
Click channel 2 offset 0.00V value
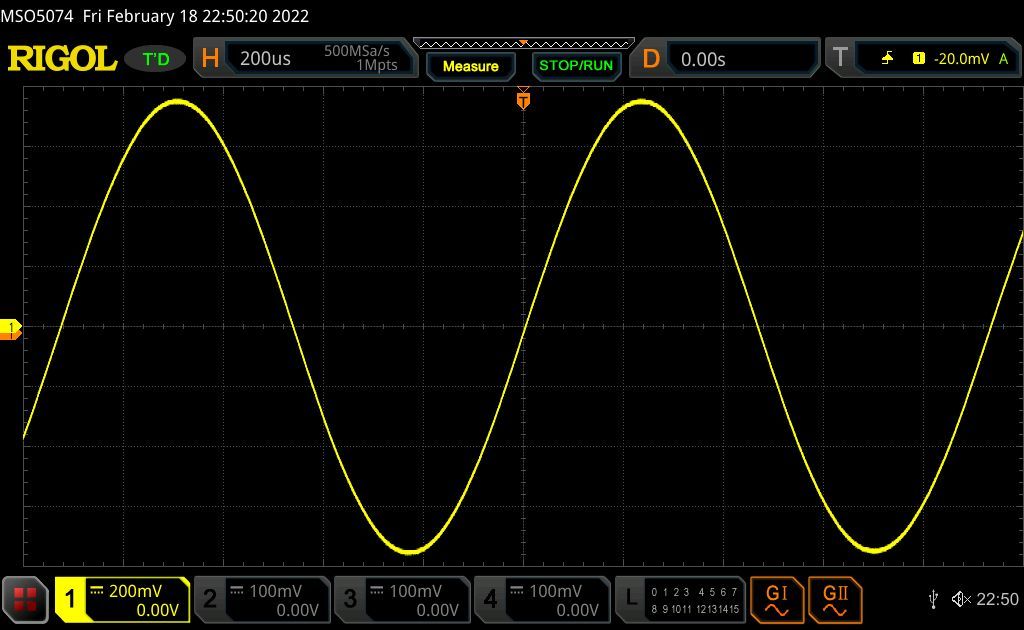[x=297, y=610]
